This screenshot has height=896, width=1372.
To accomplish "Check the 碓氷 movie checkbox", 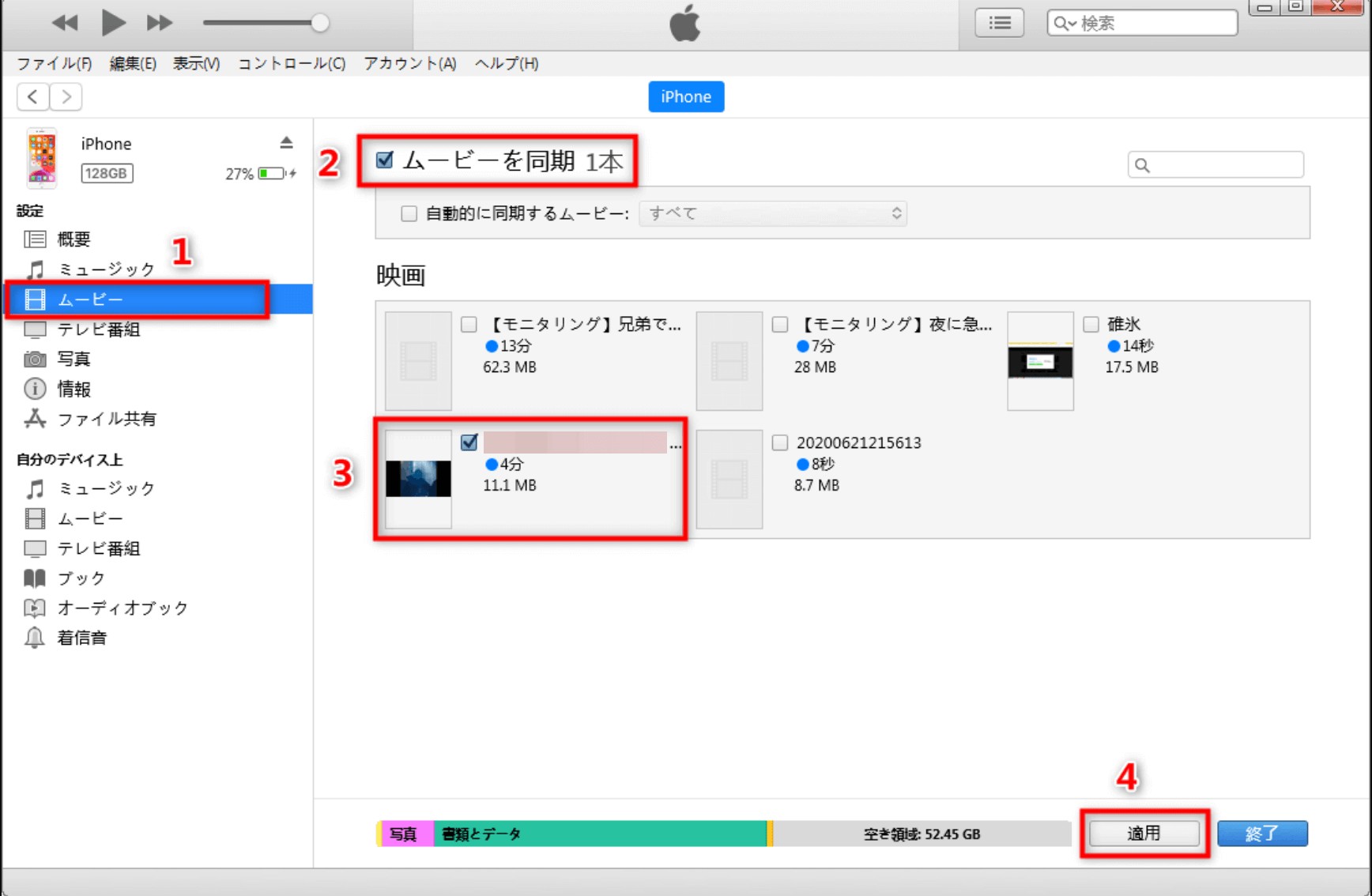I will pos(1091,324).
